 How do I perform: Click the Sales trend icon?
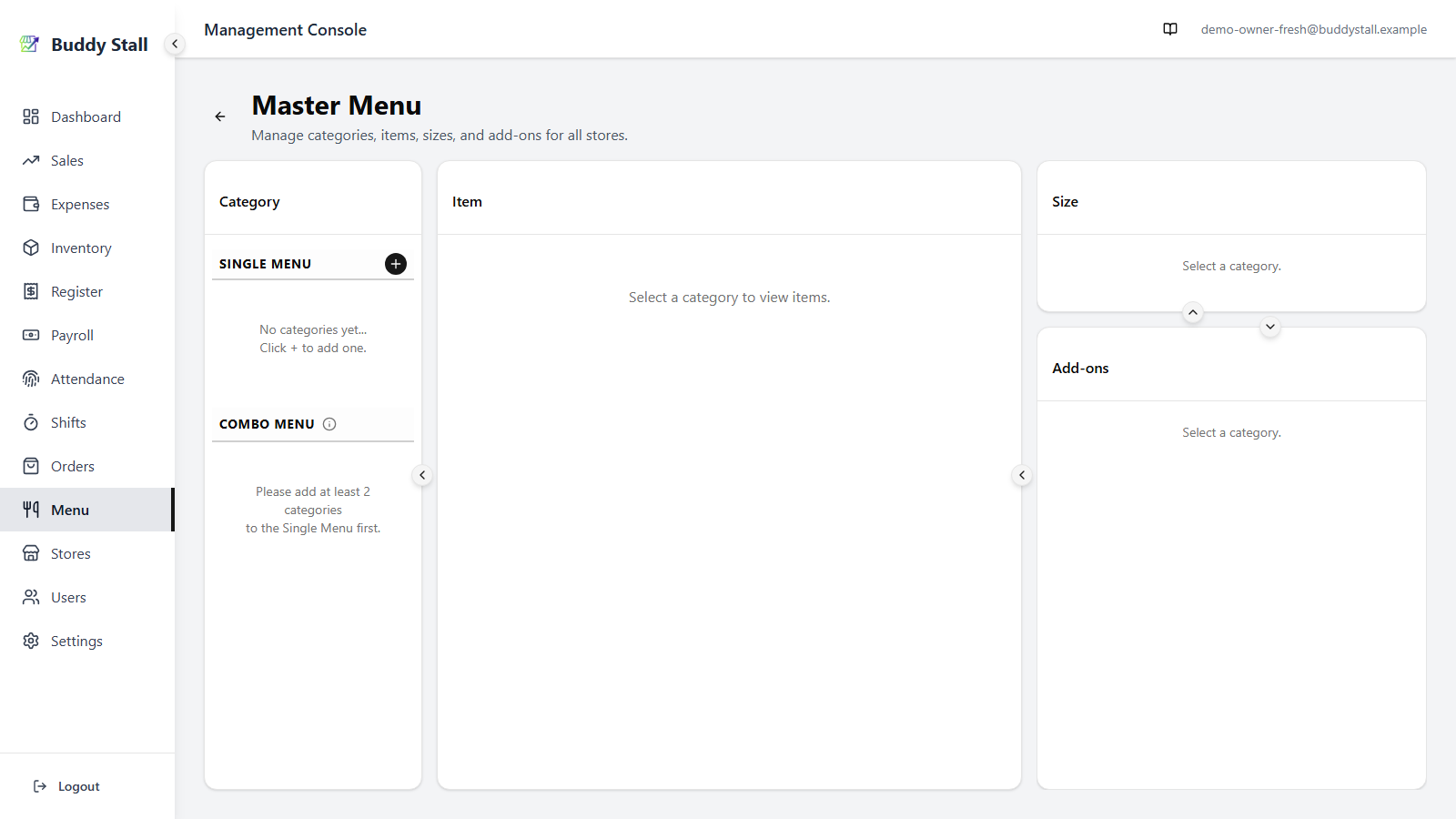(31, 160)
